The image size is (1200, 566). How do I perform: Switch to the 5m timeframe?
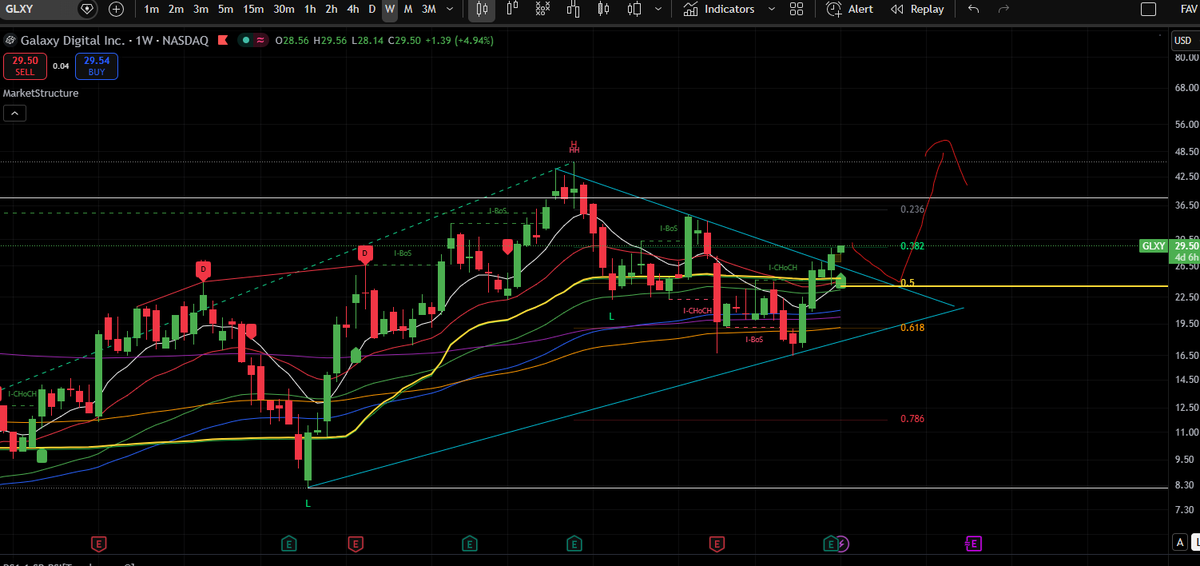tap(226, 9)
